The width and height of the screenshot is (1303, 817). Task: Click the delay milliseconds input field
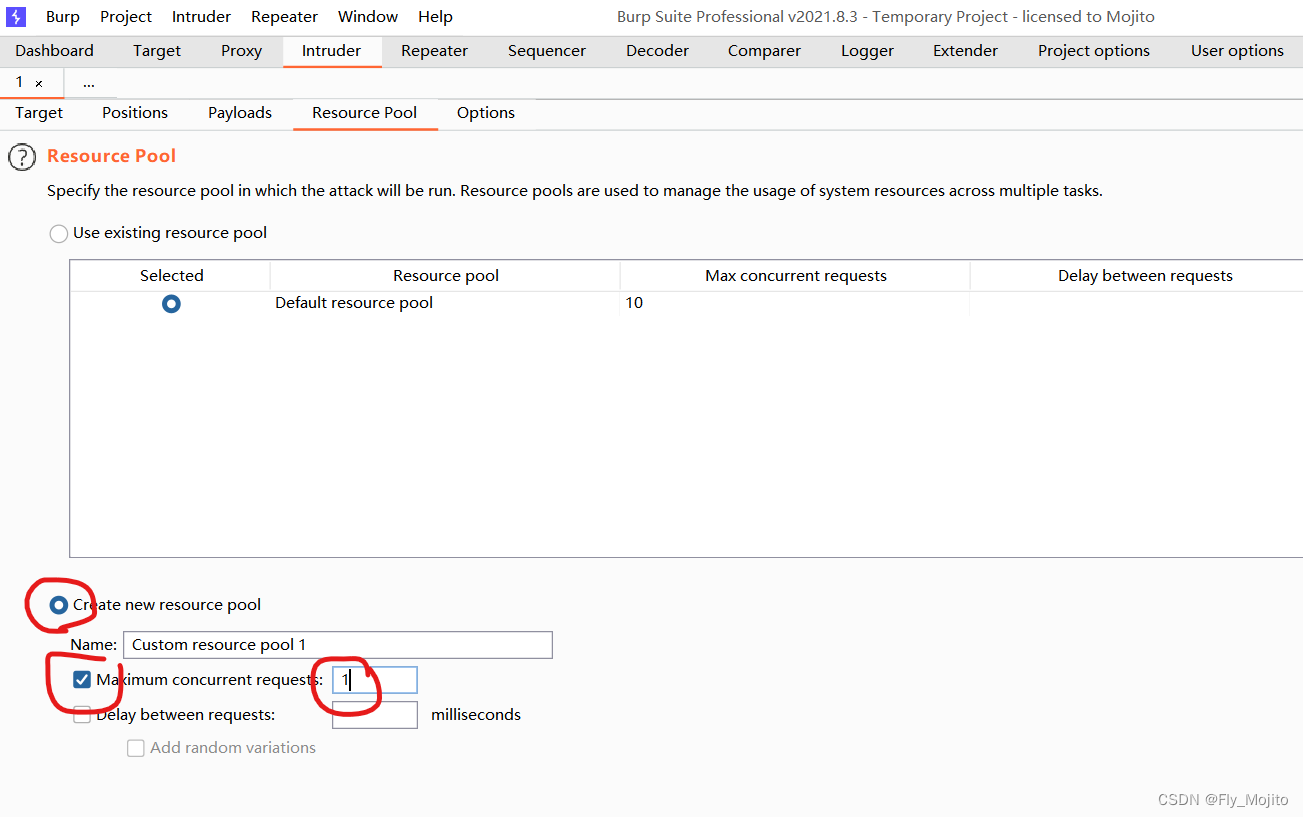click(375, 715)
